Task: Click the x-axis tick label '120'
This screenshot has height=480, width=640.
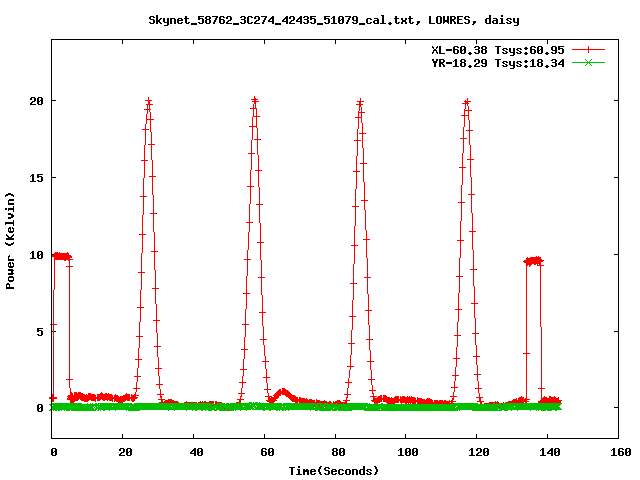Action: (x=479, y=452)
